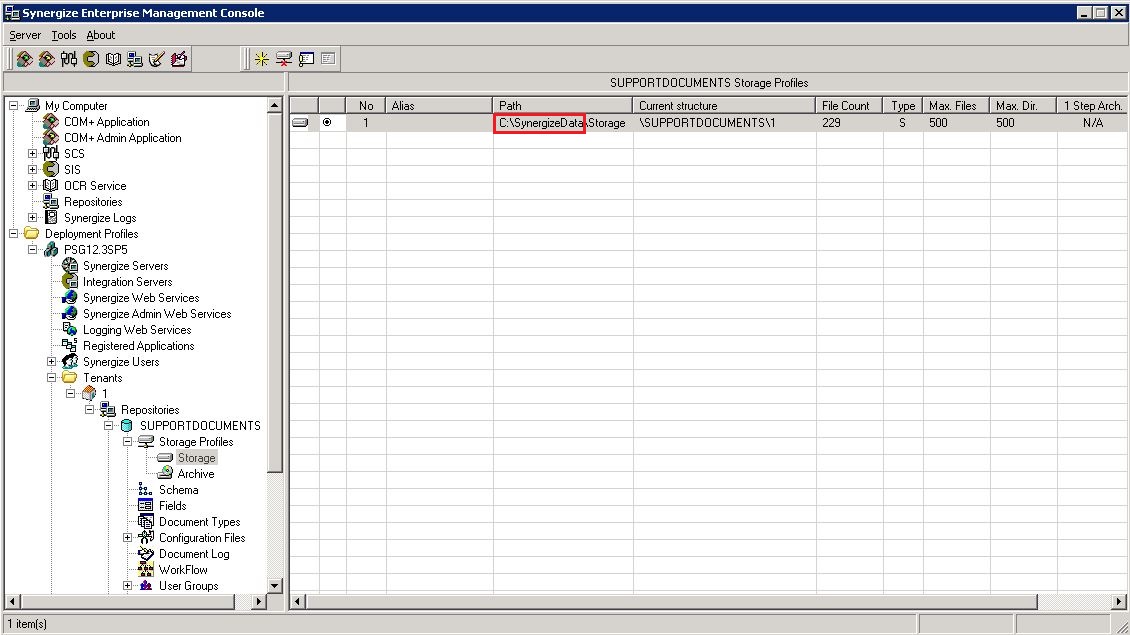Click the Type column header
1130x635 pixels.
point(904,106)
